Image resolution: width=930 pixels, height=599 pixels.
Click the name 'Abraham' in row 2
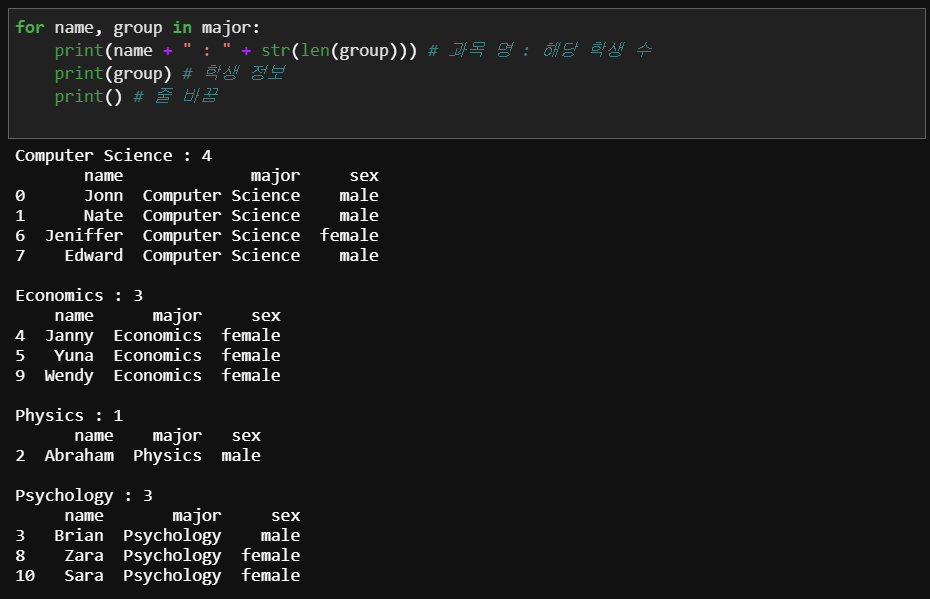tap(79, 455)
